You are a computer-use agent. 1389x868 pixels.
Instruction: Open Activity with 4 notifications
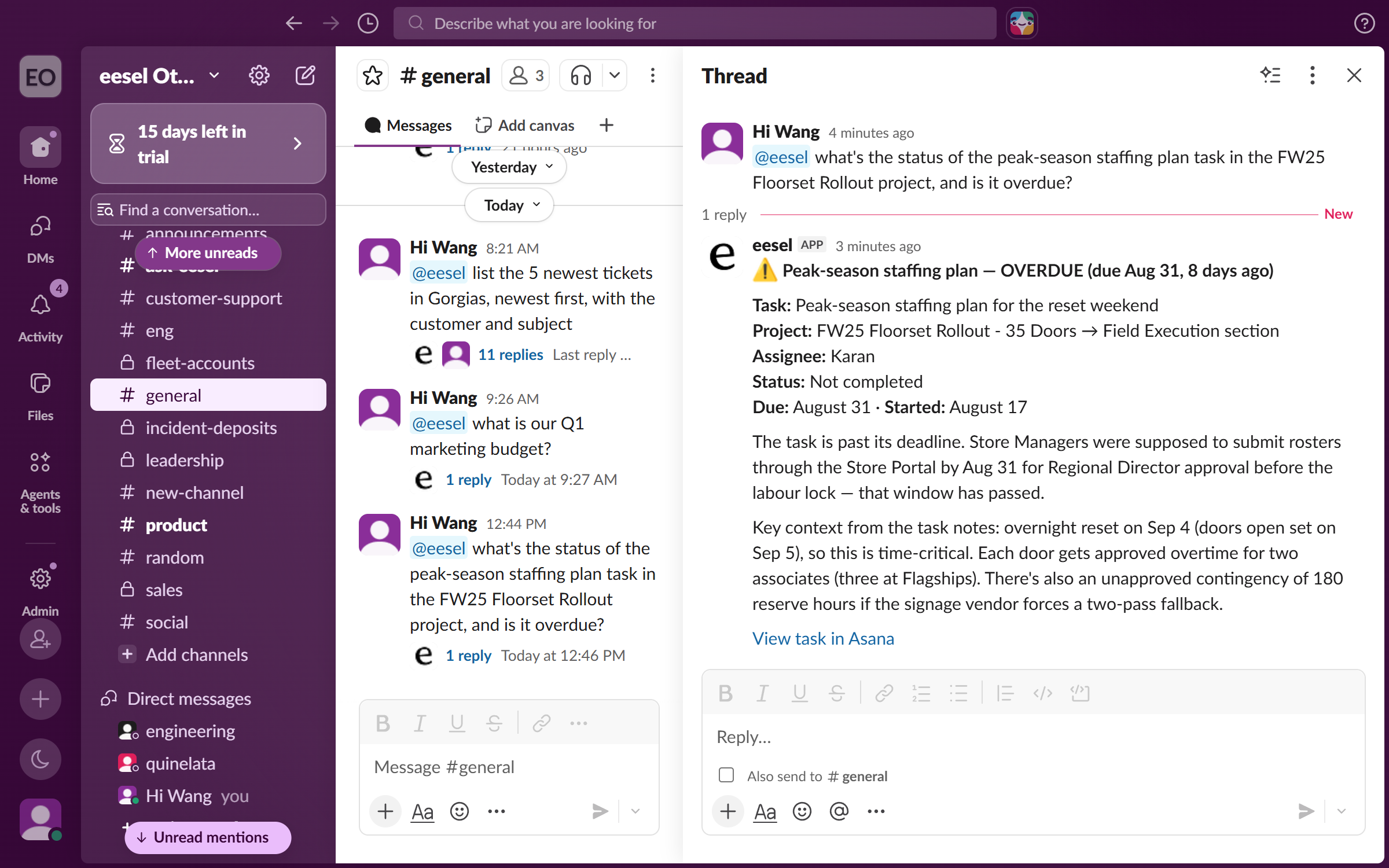pos(41,312)
